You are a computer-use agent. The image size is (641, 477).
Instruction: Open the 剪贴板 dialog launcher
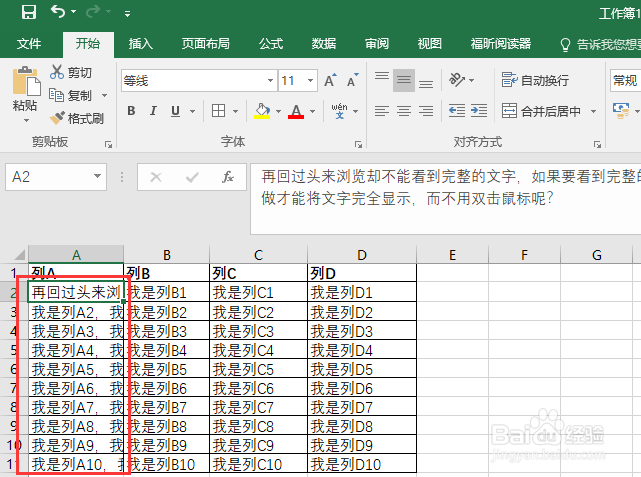[x=108, y=144]
